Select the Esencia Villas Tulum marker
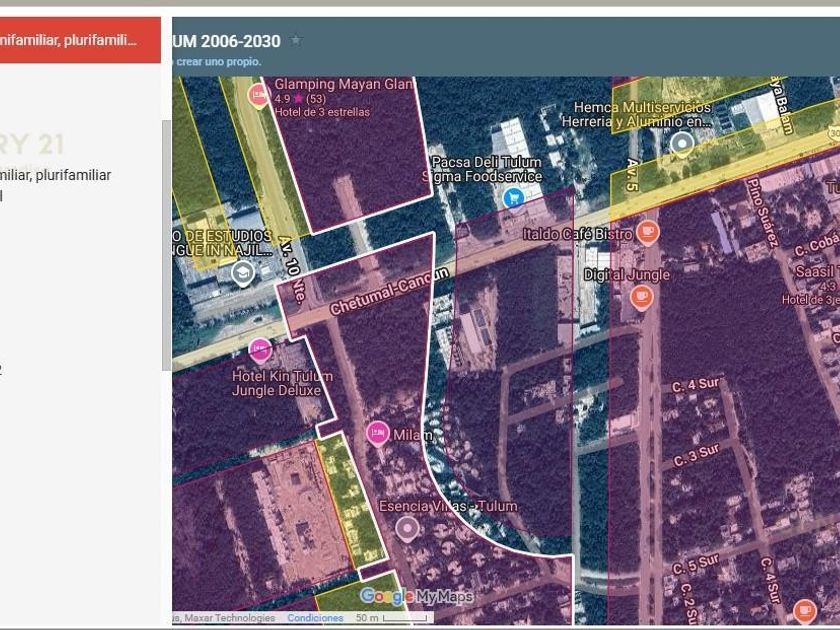The image size is (840, 630). point(407,530)
